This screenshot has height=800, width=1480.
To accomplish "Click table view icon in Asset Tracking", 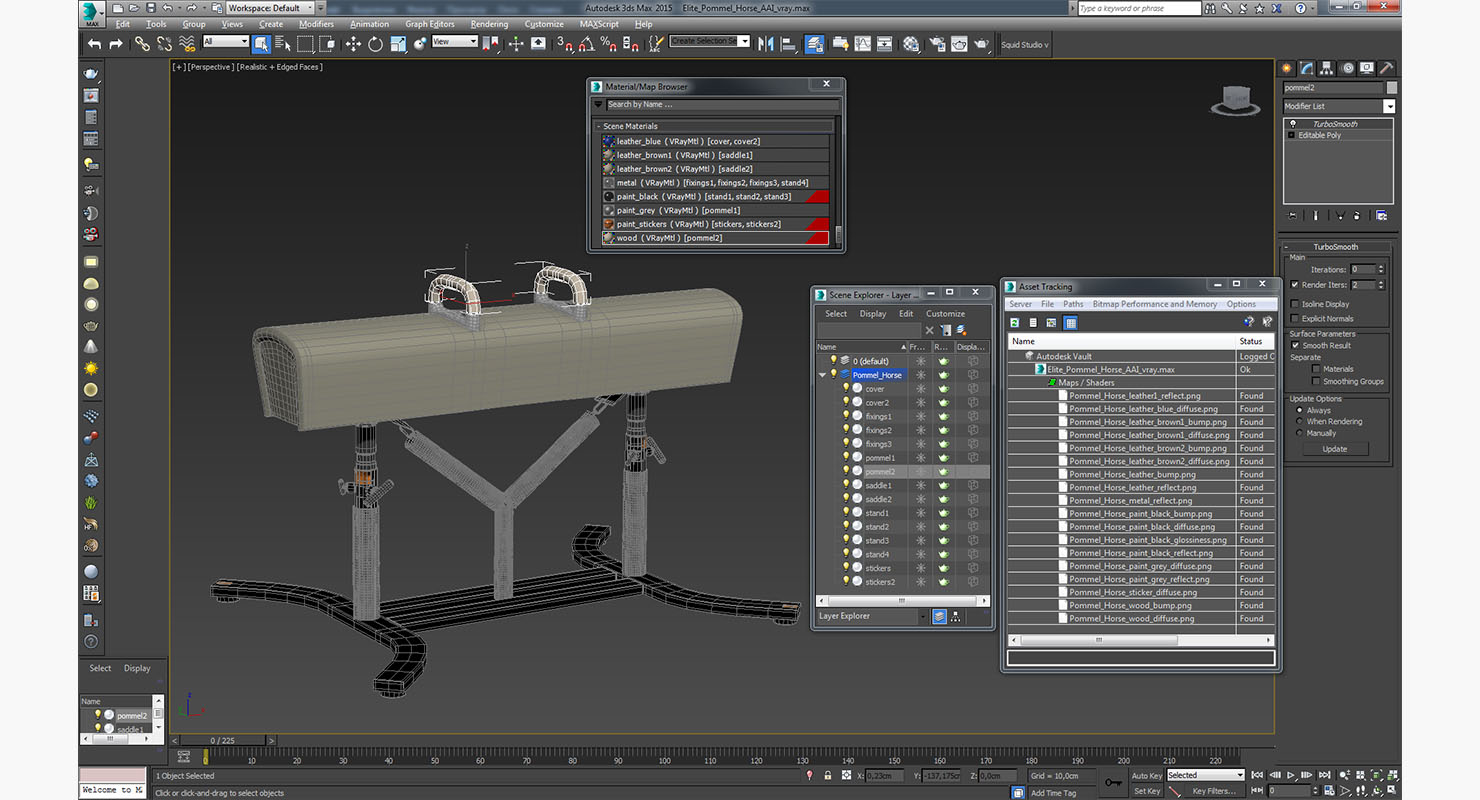I will point(1071,323).
